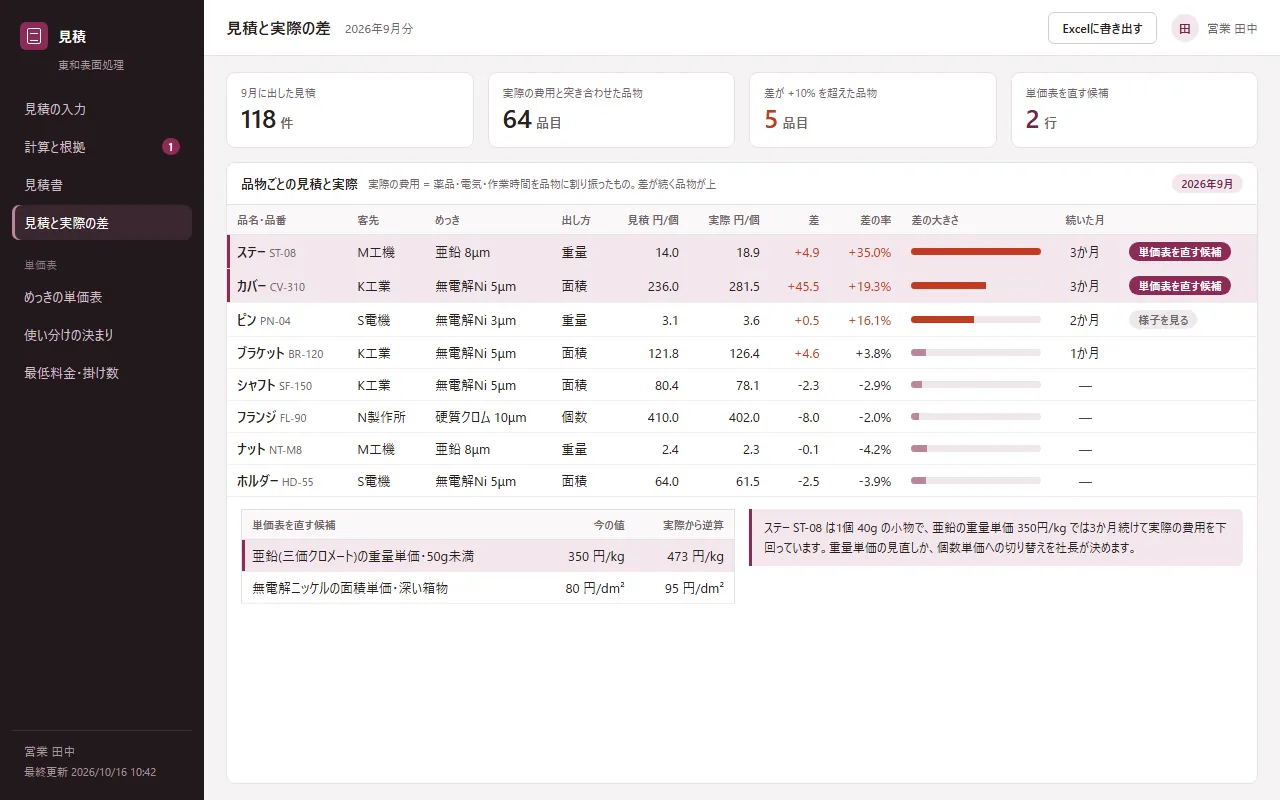Click the ホルダー HD-55 product name

[275, 481]
